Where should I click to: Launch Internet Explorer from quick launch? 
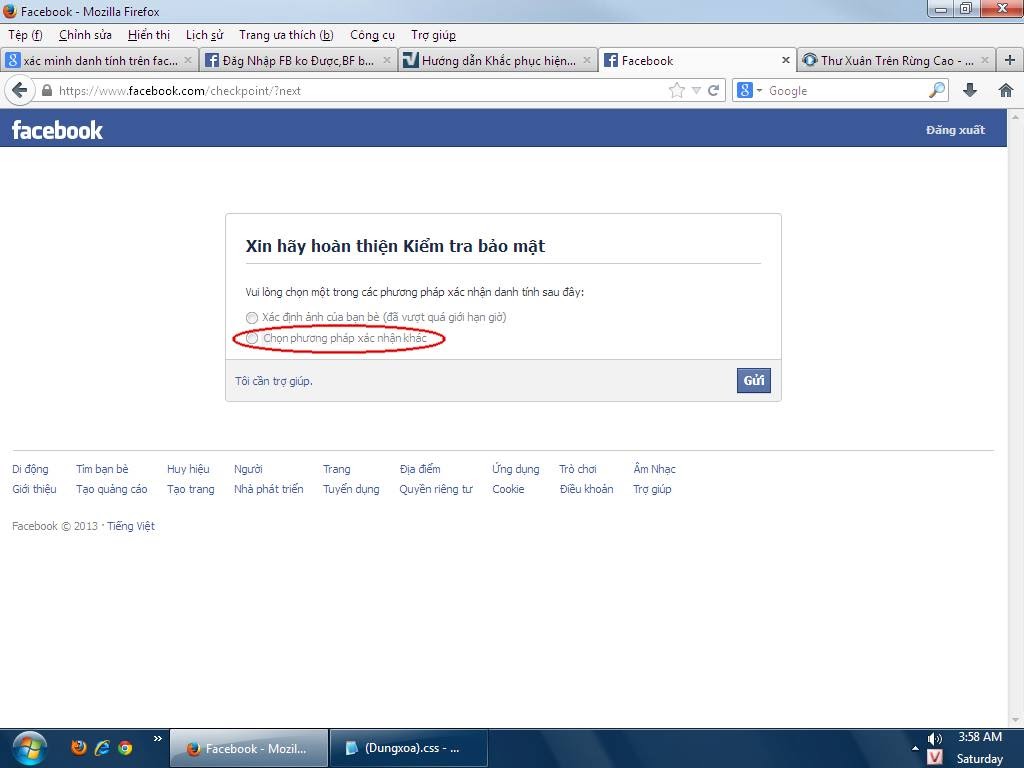(102, 748)
